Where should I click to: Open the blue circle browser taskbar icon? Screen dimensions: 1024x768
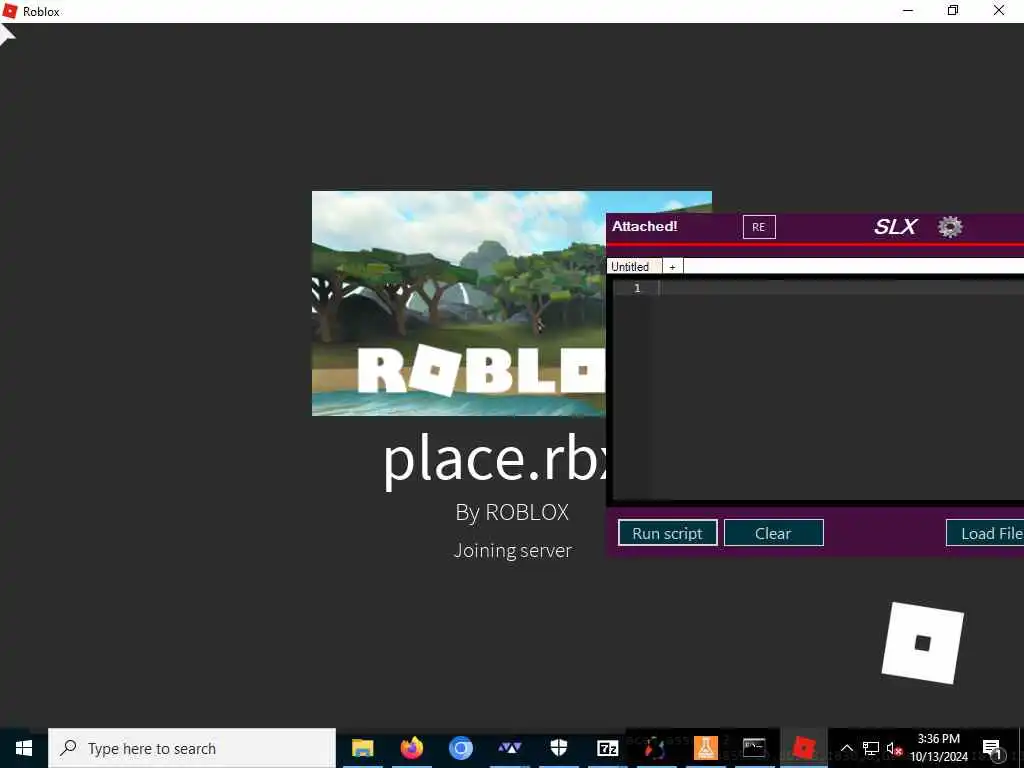pyautogui.click(x=460, y=748)
